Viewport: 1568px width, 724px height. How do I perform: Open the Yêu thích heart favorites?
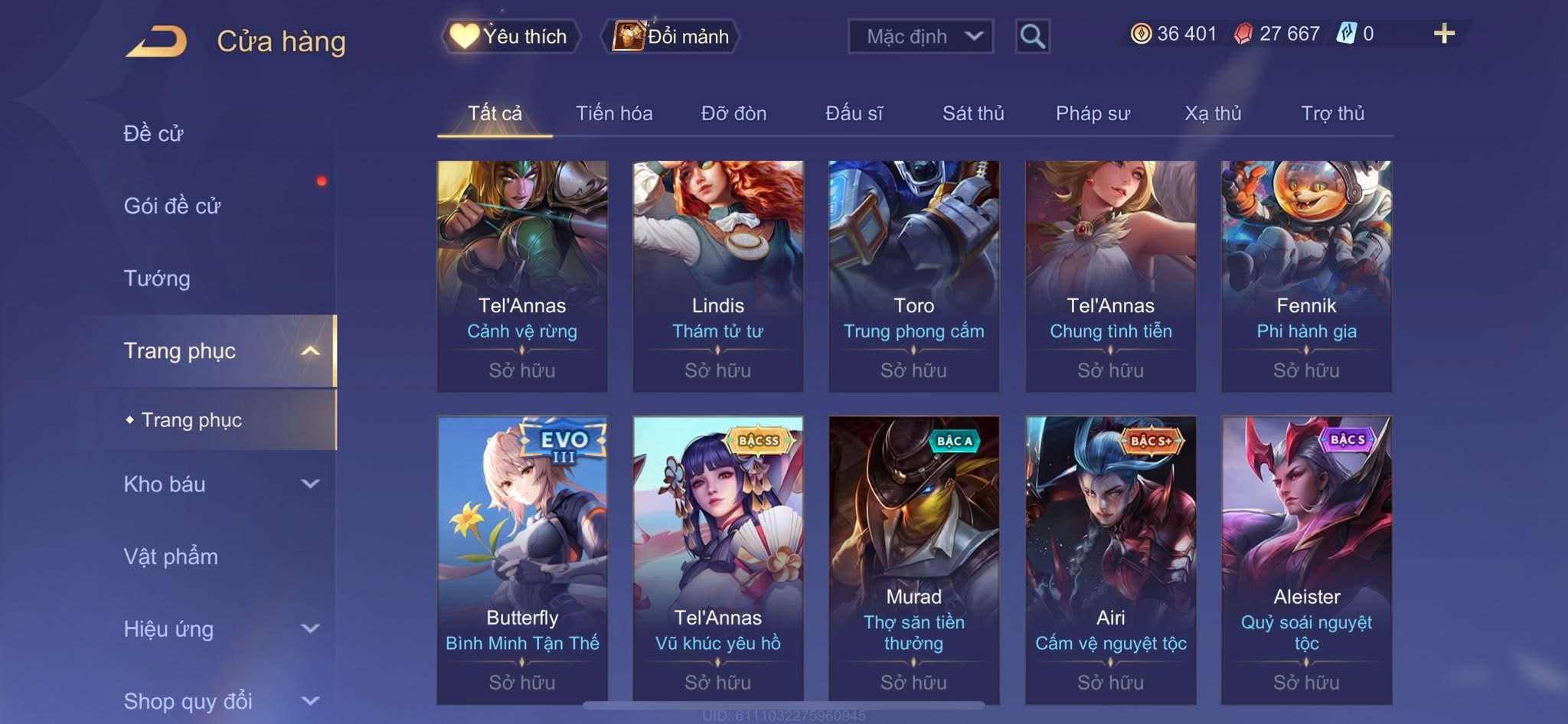pyautogui.click(x=511, y=36)
